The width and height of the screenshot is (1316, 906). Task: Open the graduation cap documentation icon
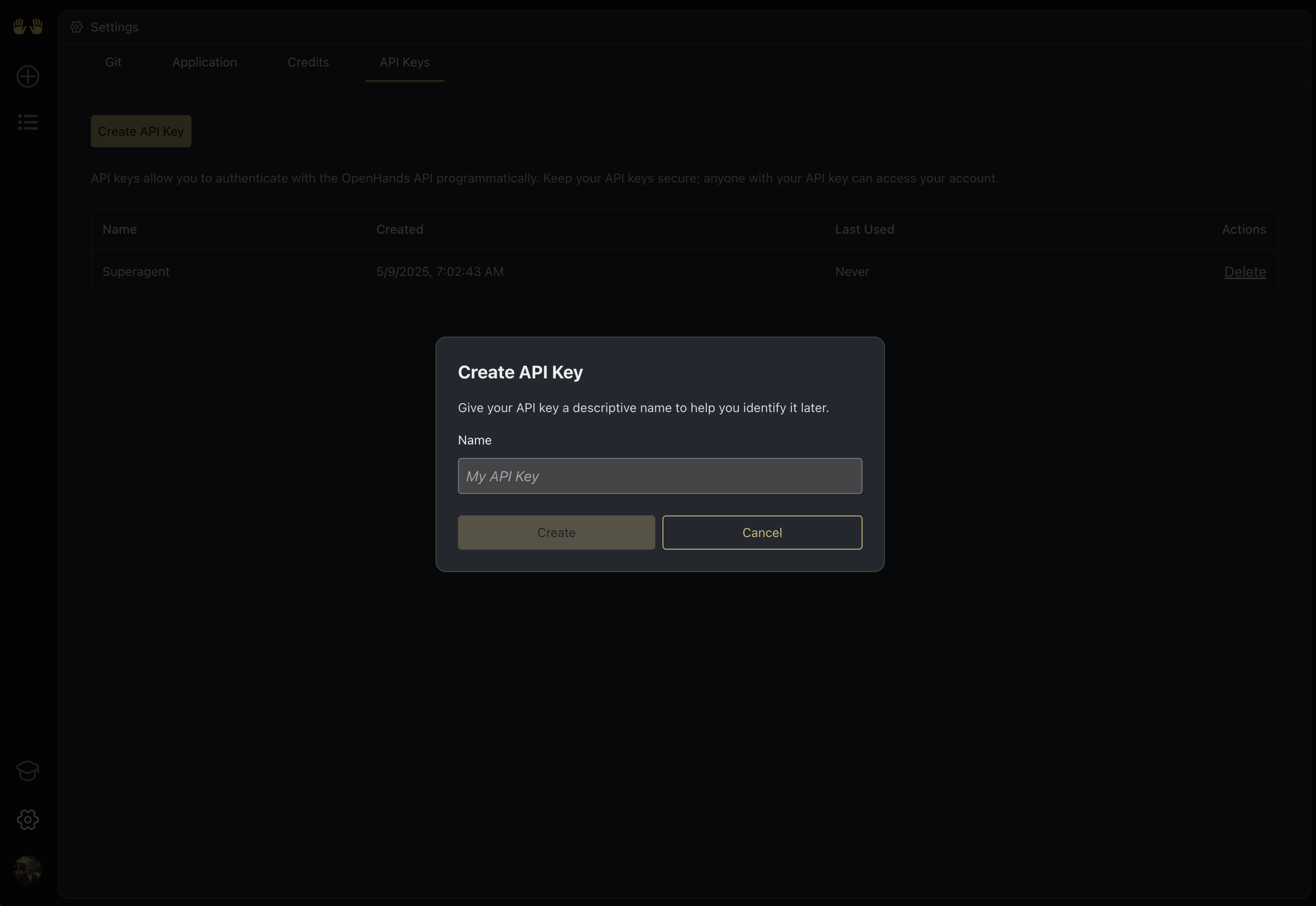[28, 770]
